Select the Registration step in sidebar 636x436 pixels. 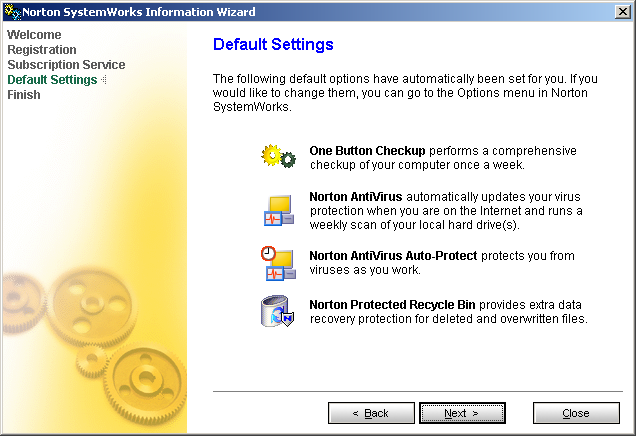[x=42, y=49]
